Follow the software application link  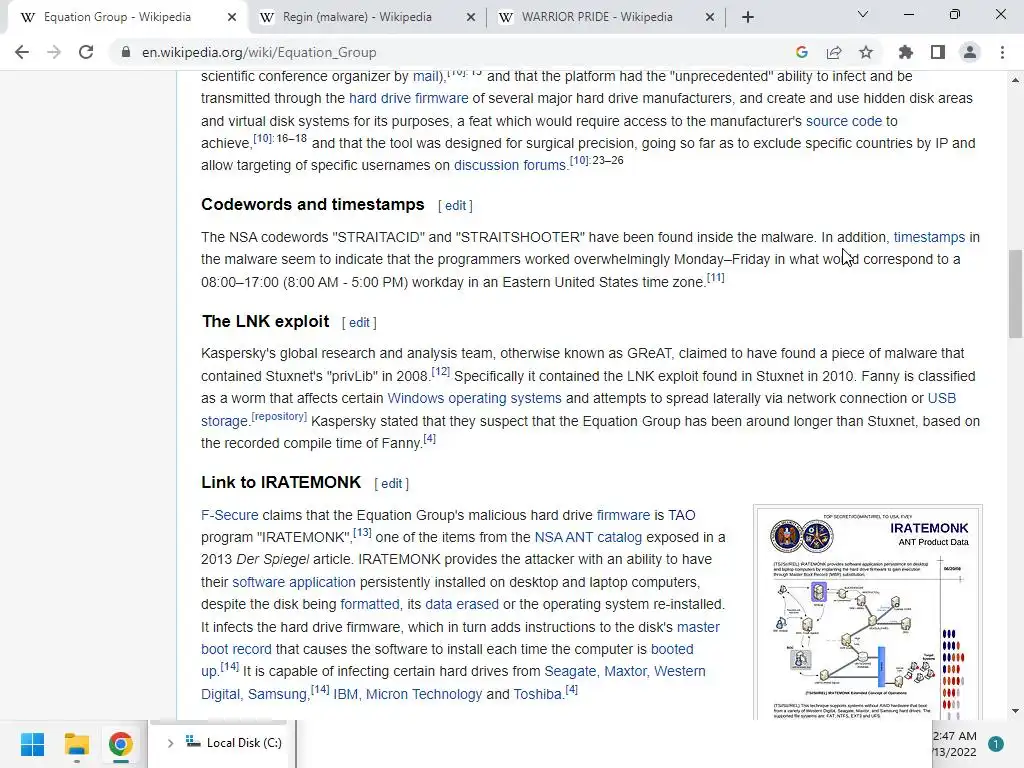pyautogui.click(x=294, y=583)
